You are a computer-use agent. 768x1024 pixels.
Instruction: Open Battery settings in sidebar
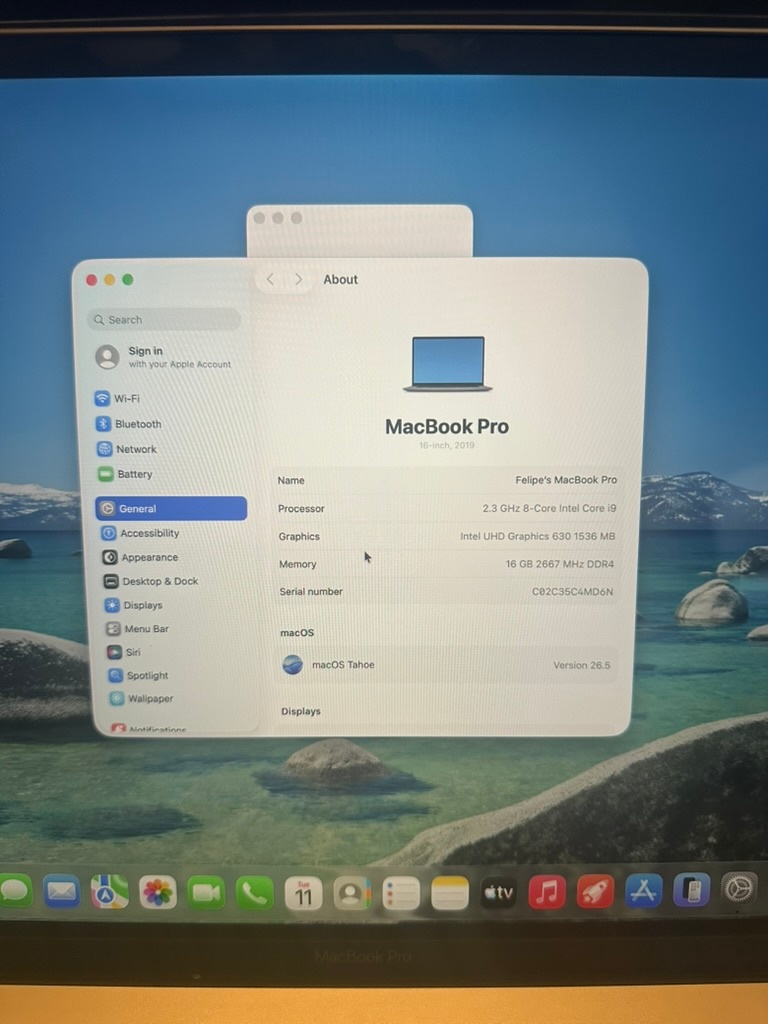[125, 474]
